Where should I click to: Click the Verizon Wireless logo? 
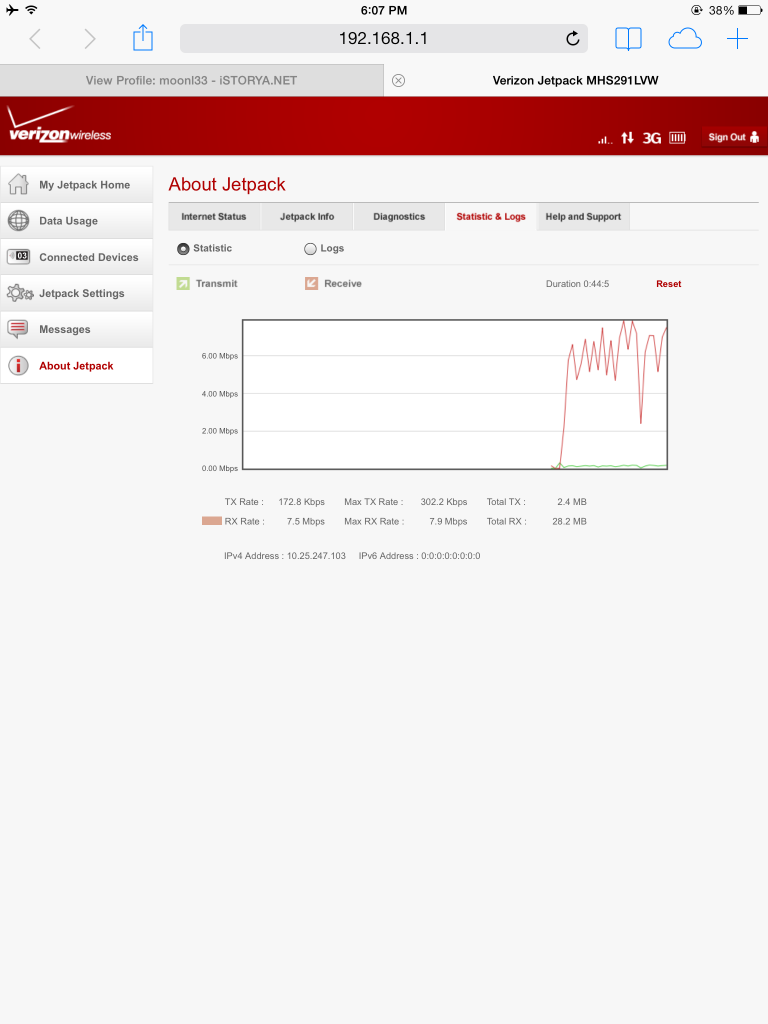pyautogui.click(x=58, y=127)
